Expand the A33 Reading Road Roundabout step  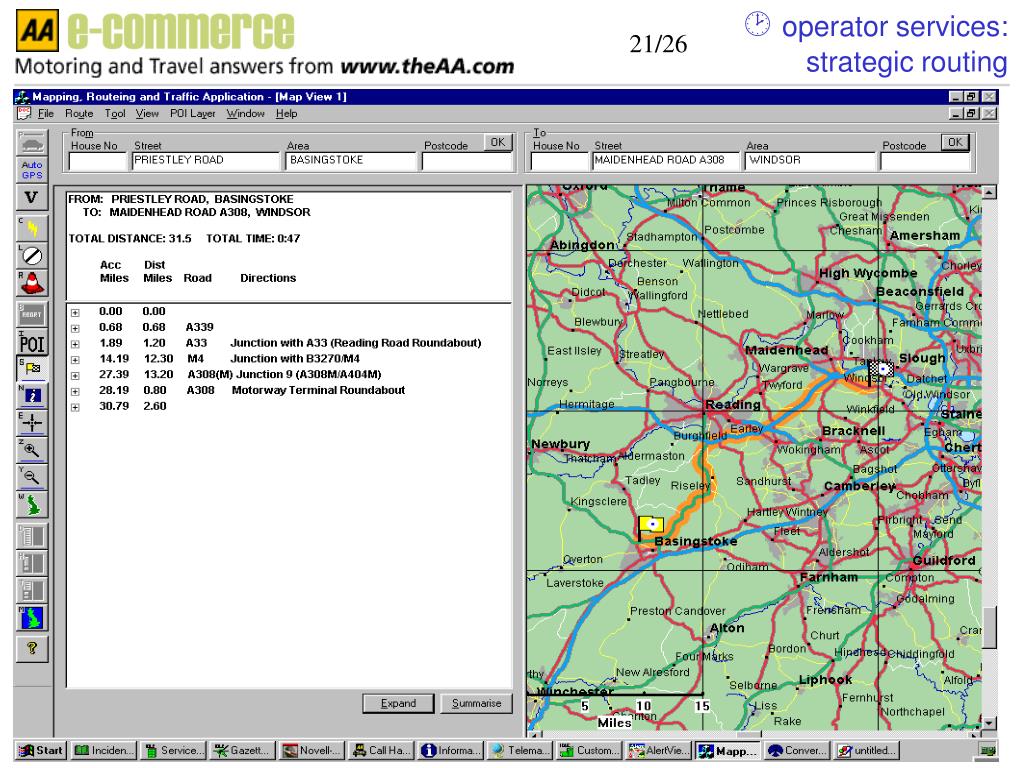pyautogui.click(x=75, y=344)
